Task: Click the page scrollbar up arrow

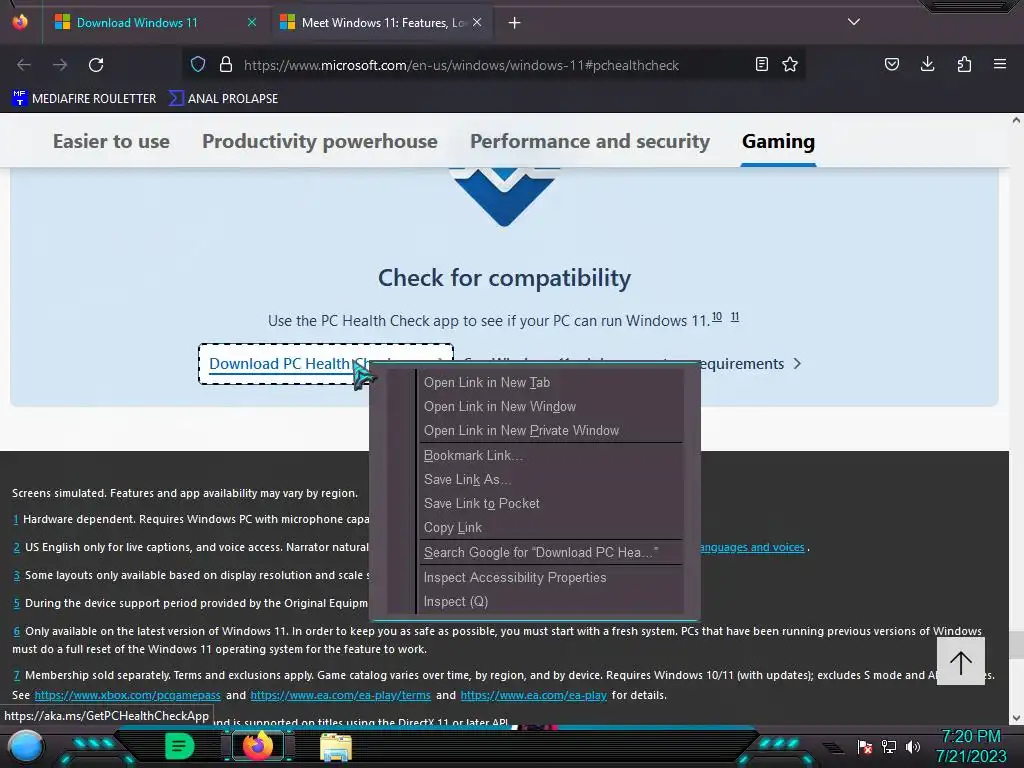Action: pyautogui.click(x=1016, y=120)
